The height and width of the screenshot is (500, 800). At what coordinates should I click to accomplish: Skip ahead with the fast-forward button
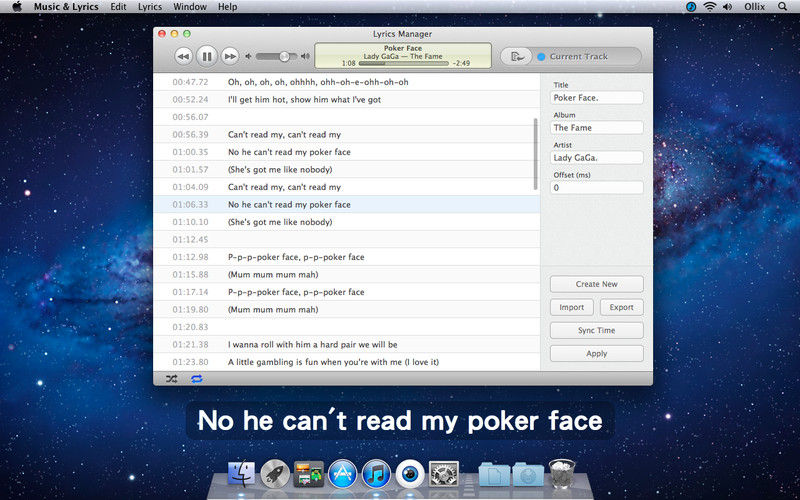[x=230, y=56]
